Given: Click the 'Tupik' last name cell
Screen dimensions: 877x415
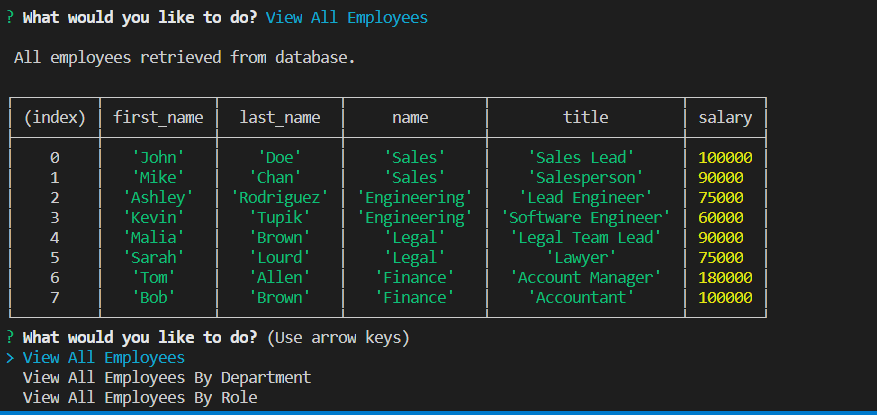Looking at the screenshot, I should coord(280,218).
